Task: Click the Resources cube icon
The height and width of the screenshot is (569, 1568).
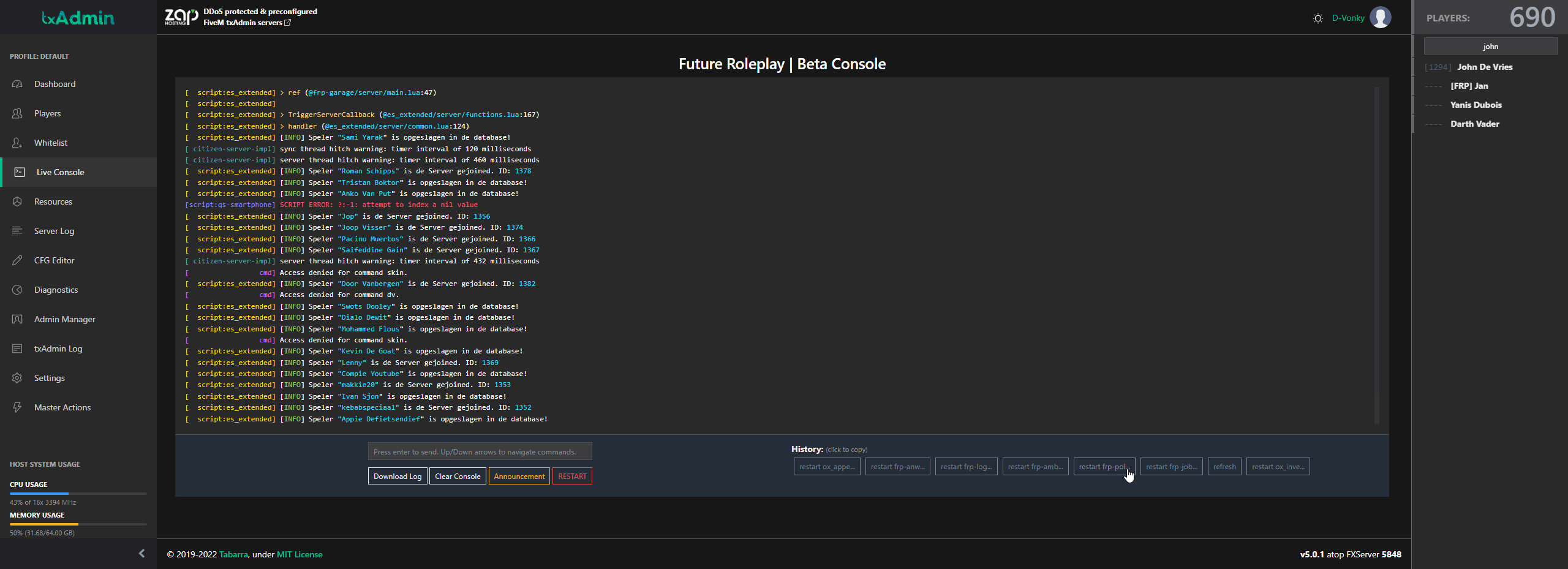Action: point(17,202)
